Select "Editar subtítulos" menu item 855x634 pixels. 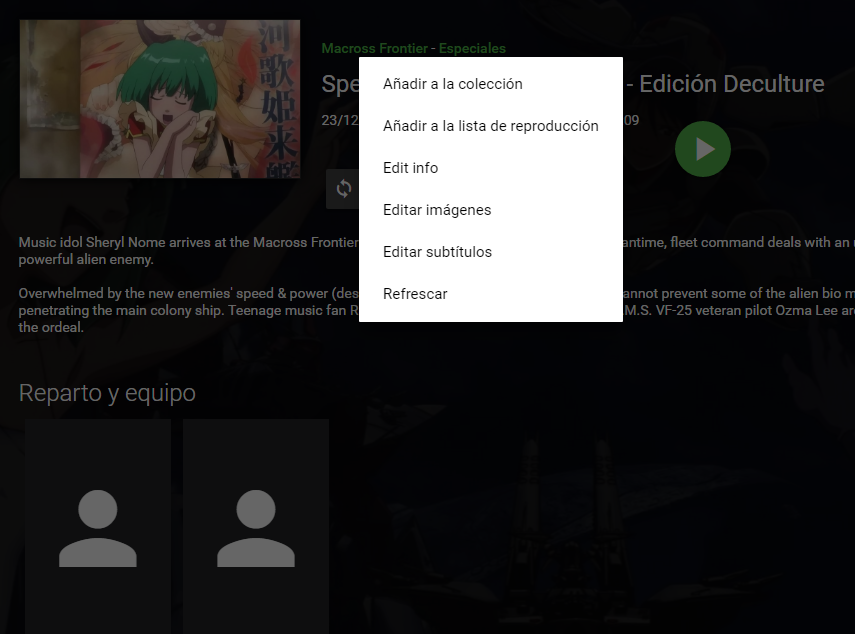(491, 252)
